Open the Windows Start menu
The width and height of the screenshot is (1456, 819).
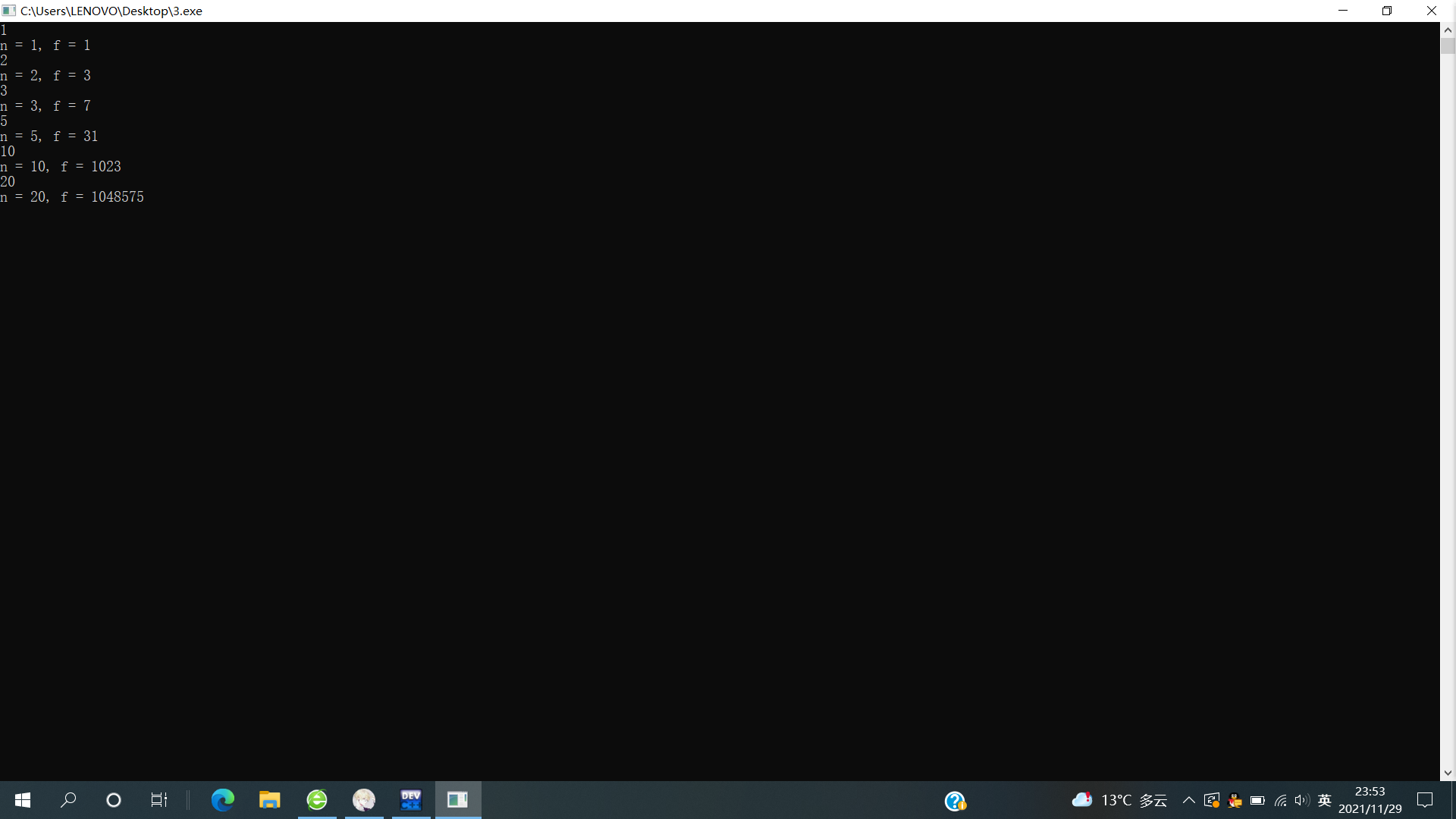(x=23, y=800)
